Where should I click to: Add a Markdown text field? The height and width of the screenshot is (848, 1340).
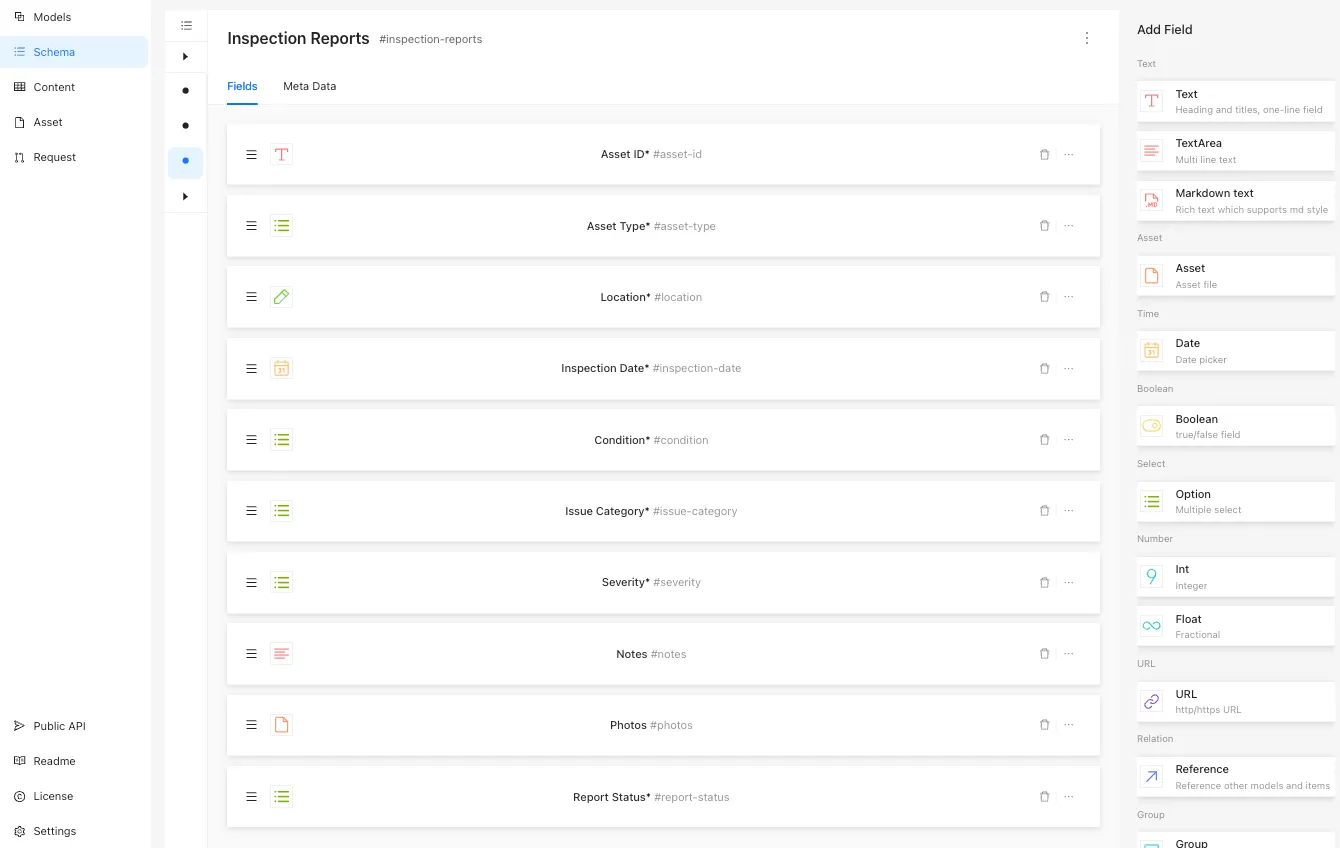(x=1236, y=201)
